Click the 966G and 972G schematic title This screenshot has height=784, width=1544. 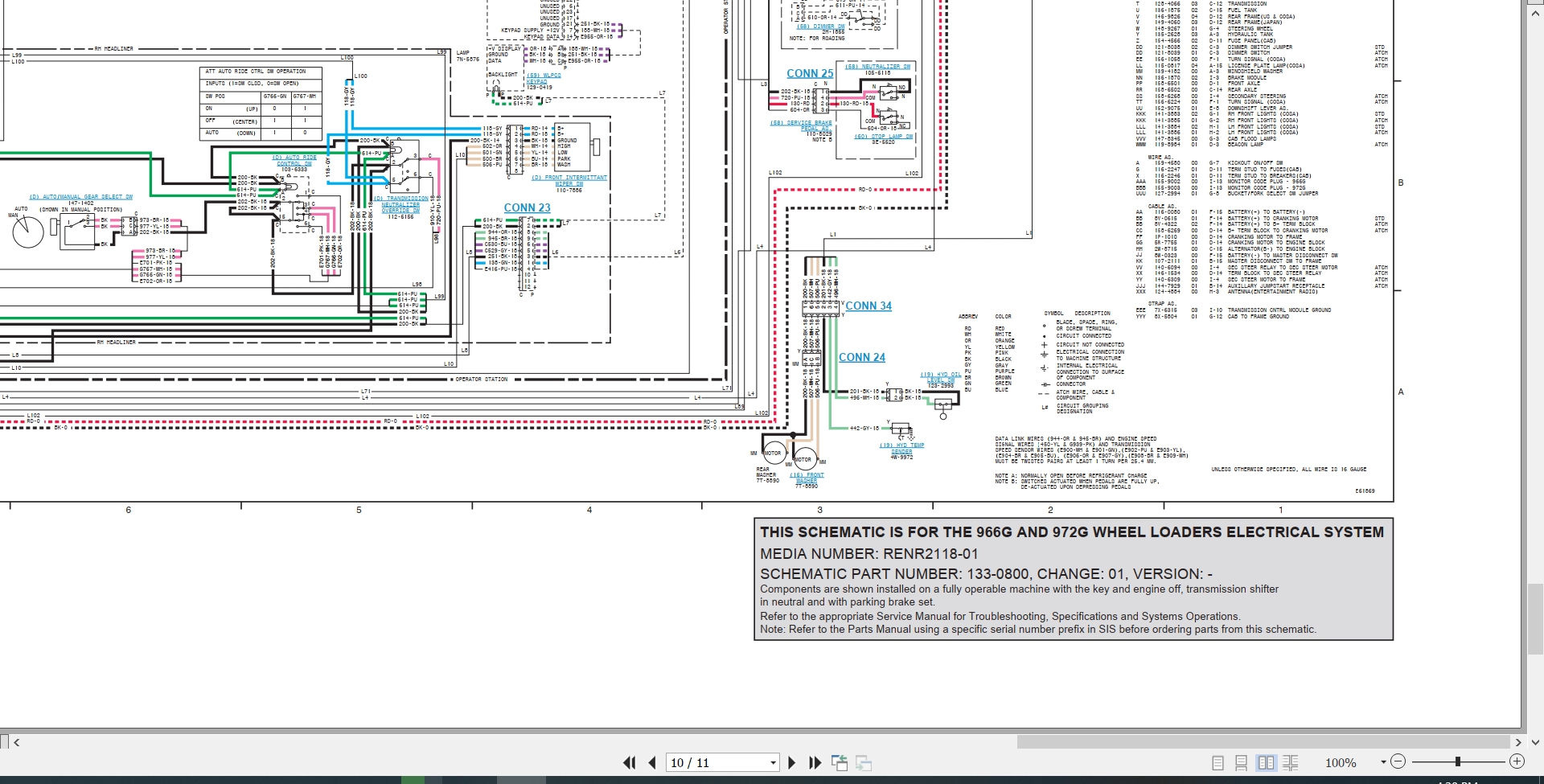(x=1072, y=532)
